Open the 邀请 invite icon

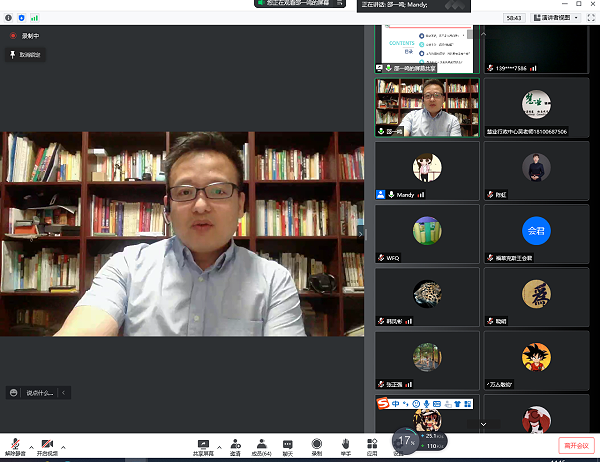point(235,444)
